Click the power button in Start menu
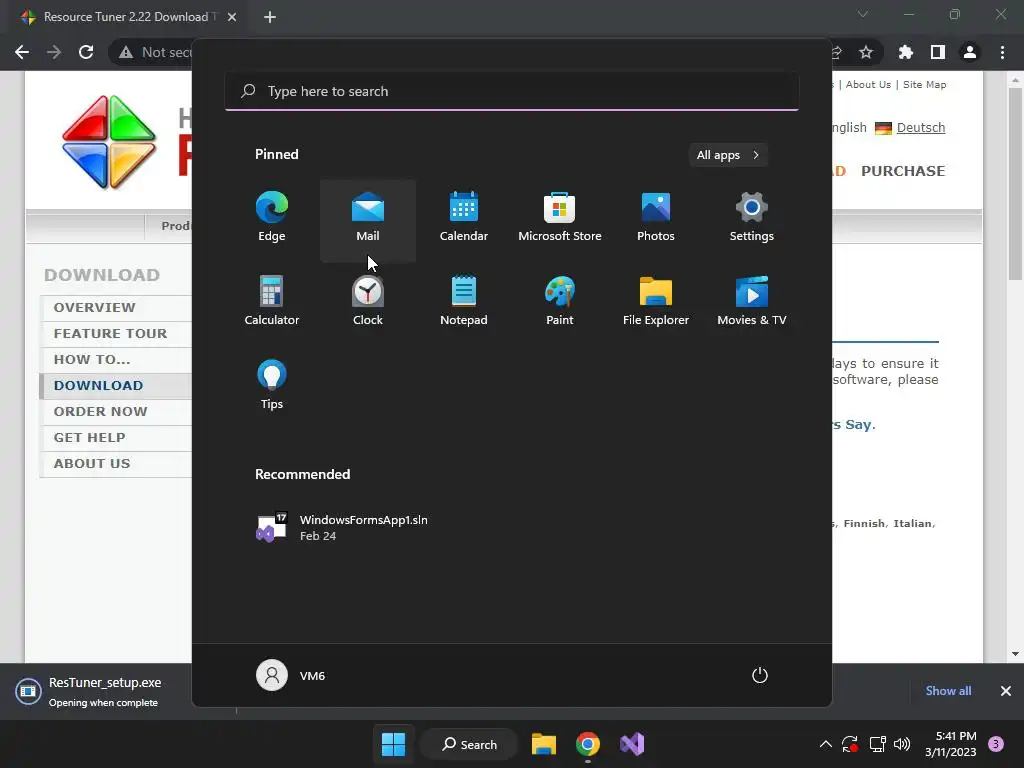 [760, 675]
